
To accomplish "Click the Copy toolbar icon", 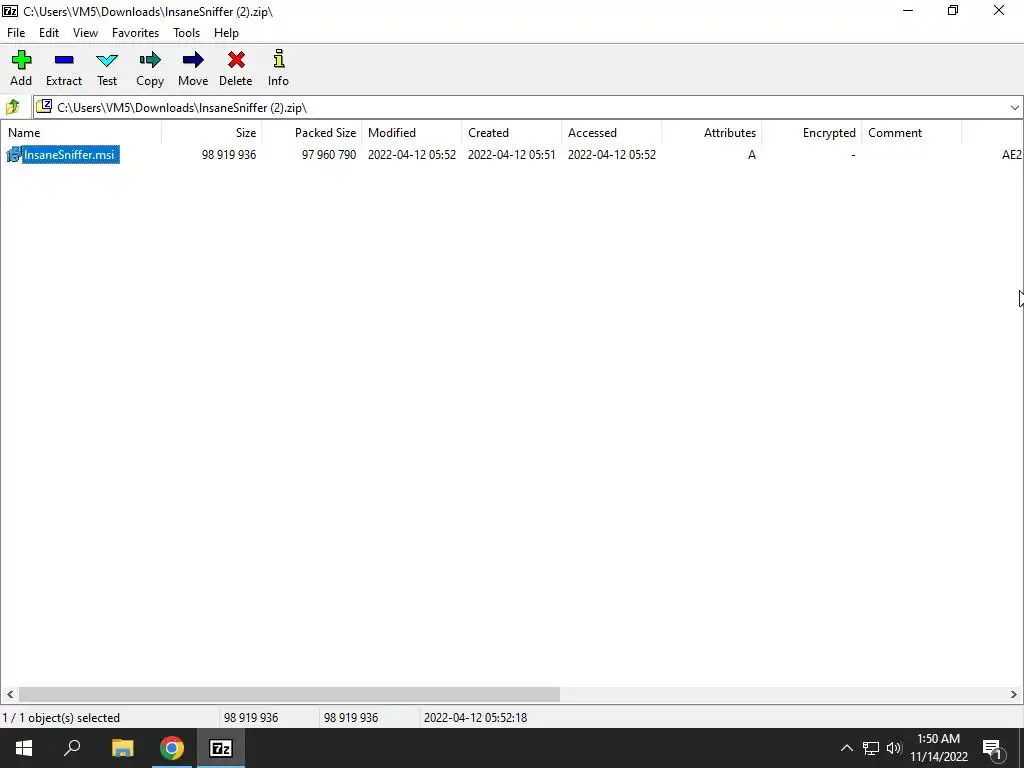I will tap(150, 60).
